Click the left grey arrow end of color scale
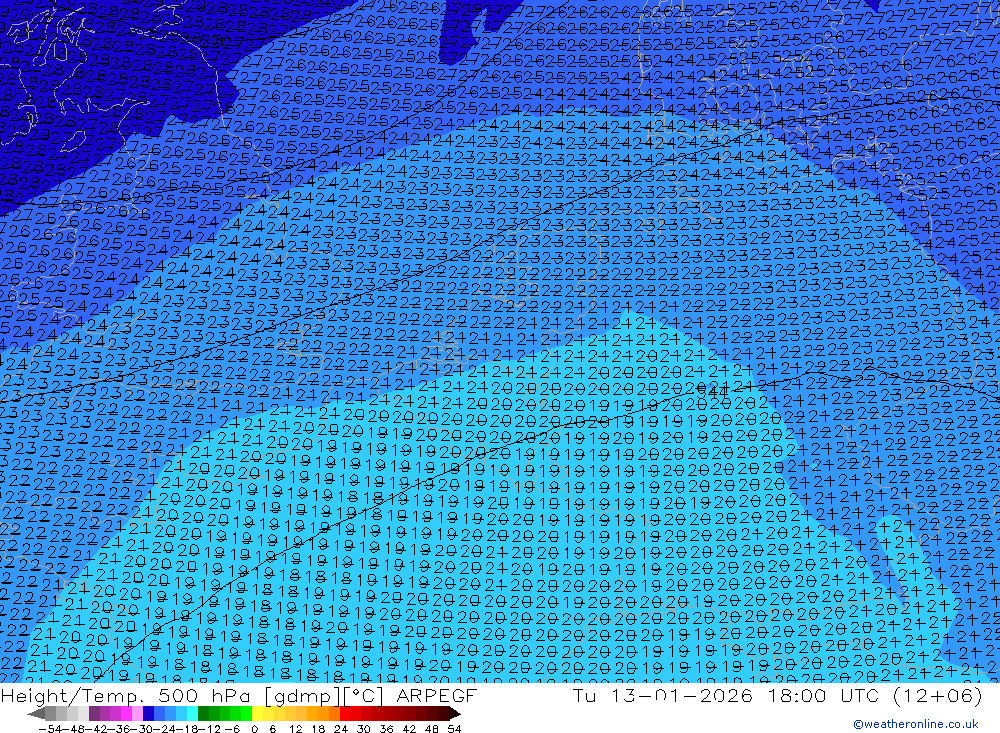The image size is (1000, 733). [x=36, y=714]
